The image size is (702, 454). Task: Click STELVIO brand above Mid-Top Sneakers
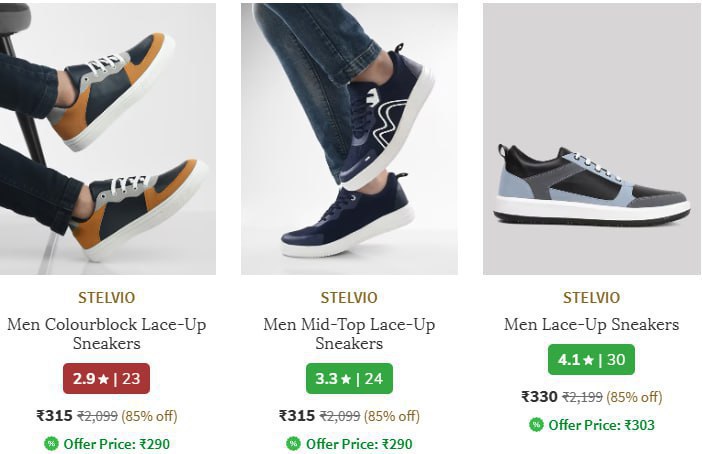pos(349,297)
